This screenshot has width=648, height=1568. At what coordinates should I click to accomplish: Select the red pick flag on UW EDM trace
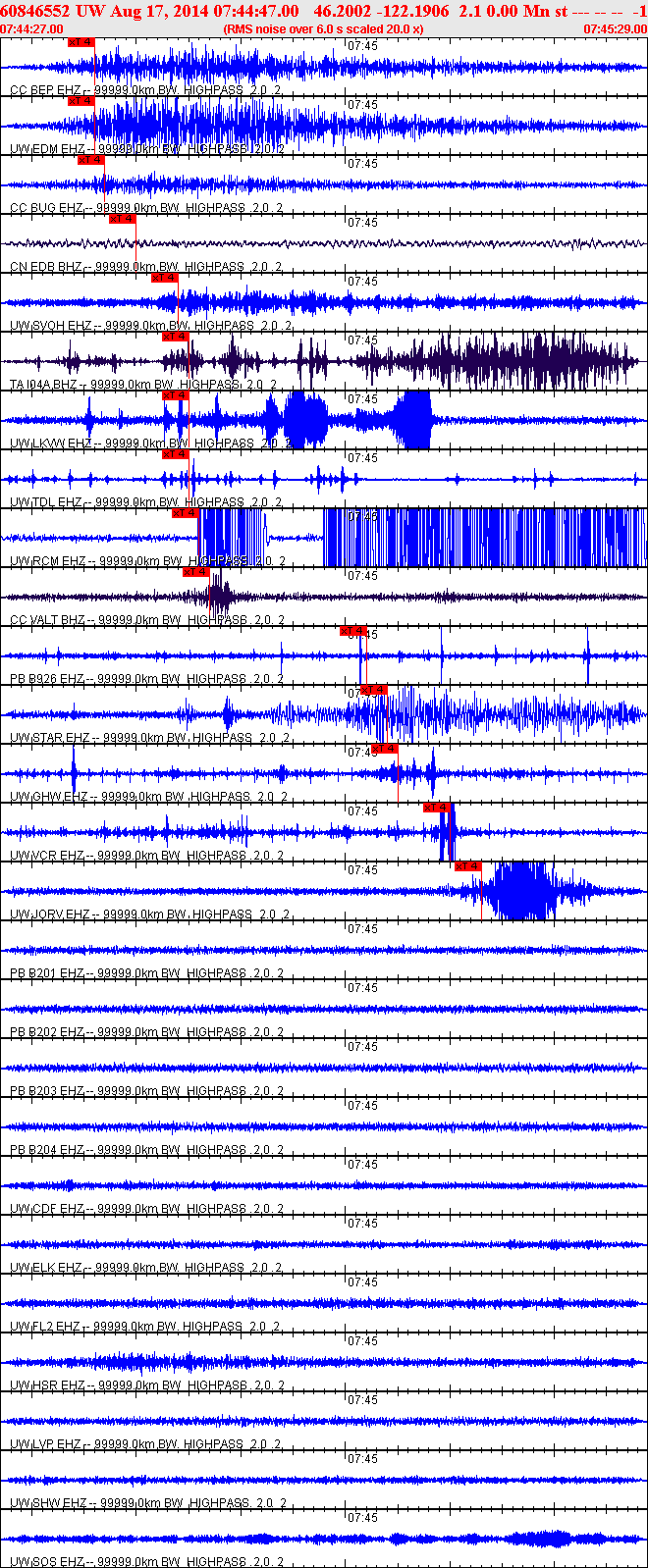(81, 101)
